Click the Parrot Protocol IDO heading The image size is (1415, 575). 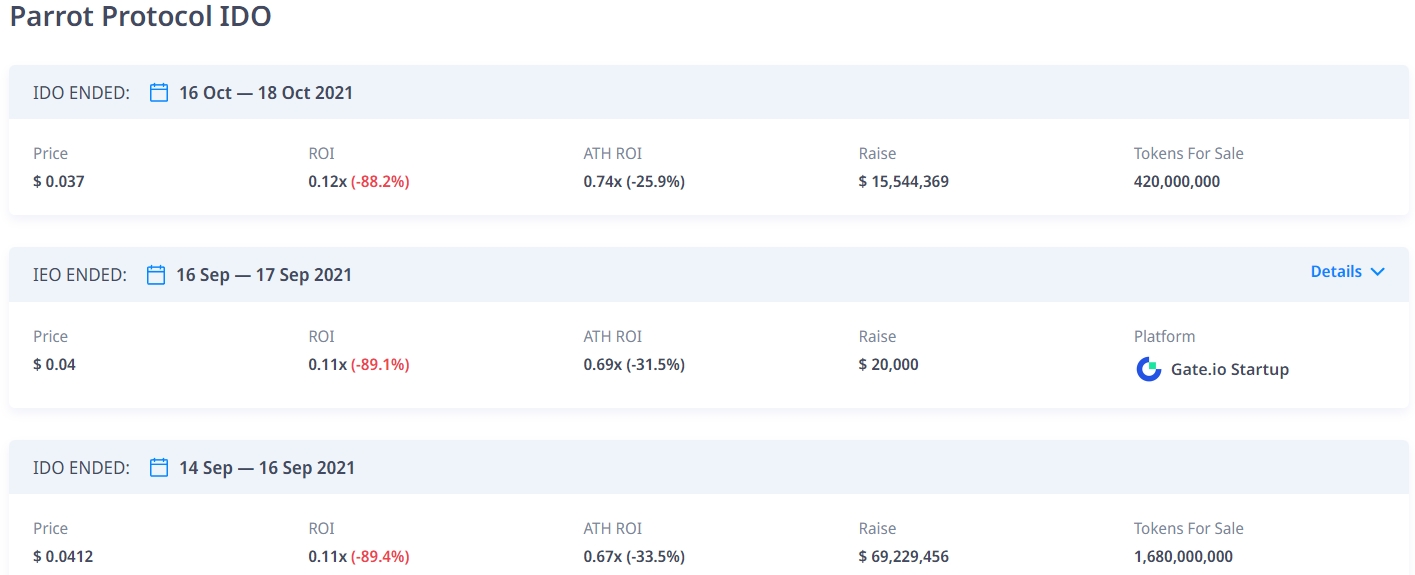coord(140,17)
